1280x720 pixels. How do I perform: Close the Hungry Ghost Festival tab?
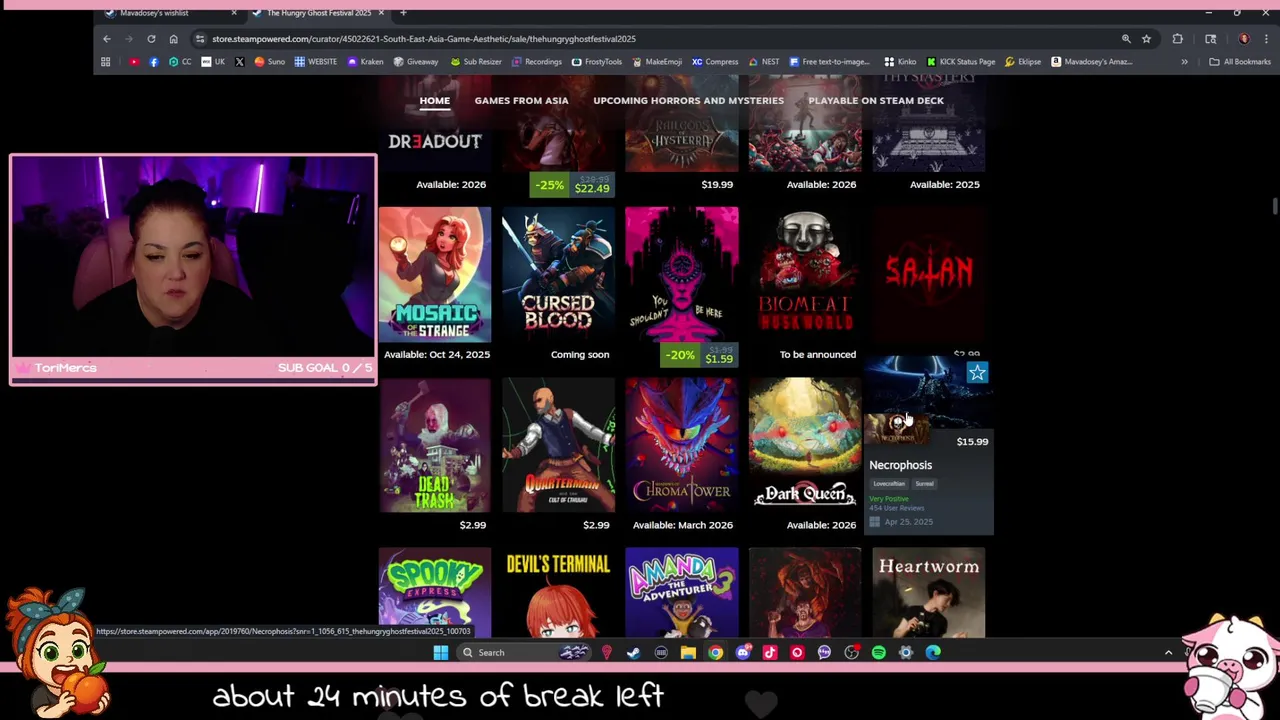coord(381,13)
